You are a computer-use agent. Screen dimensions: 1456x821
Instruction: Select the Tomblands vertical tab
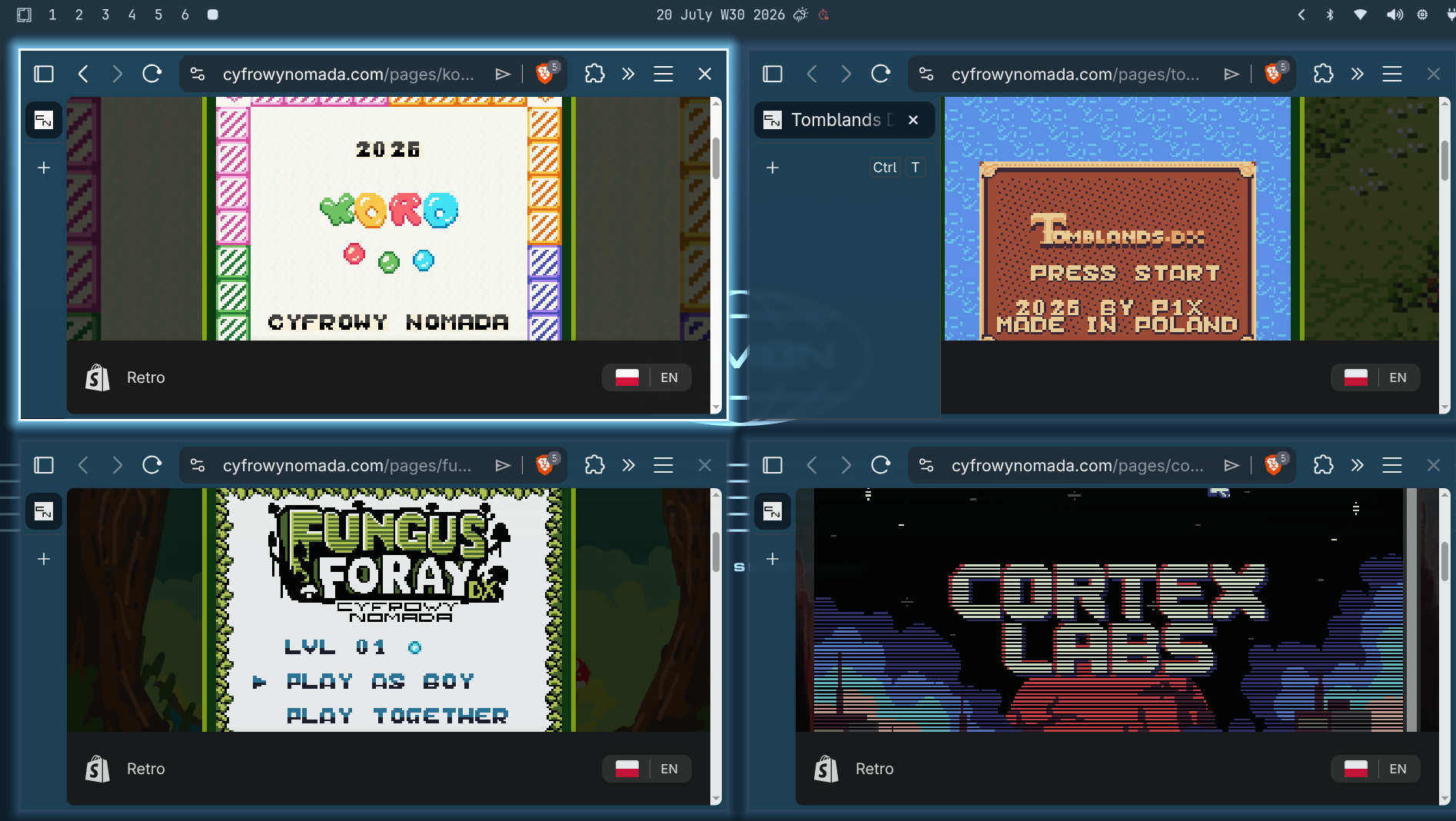click(x=843, y=120)
